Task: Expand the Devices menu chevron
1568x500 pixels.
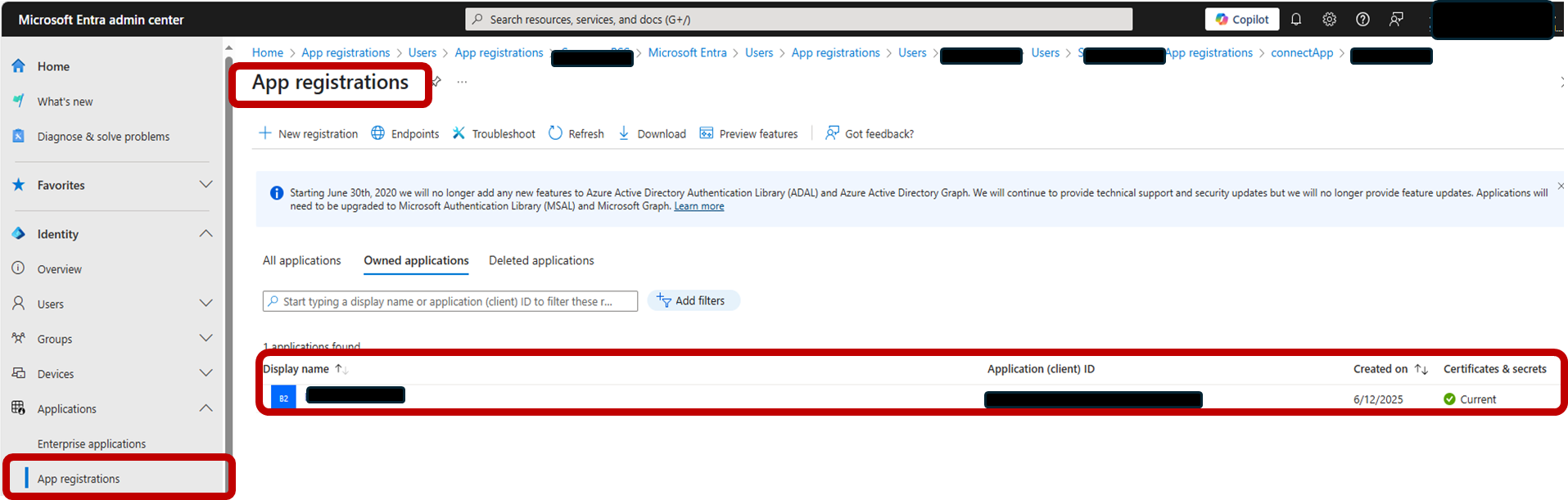Action: coord(206,374)
